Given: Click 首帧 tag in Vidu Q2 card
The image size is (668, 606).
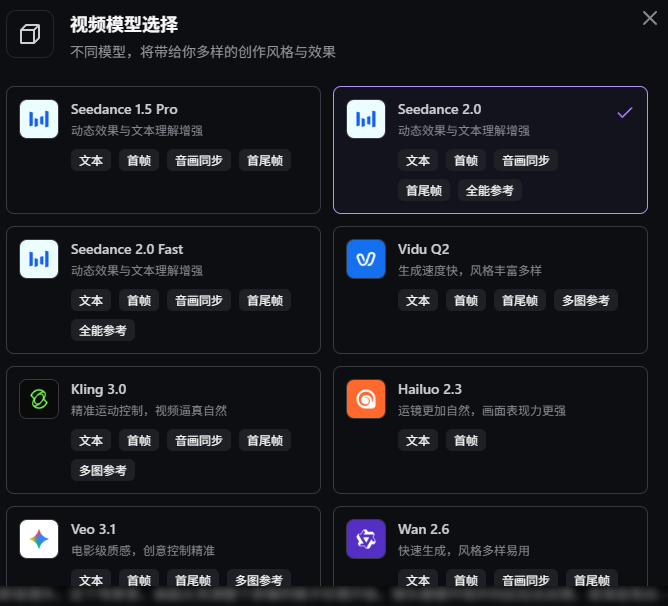Looking at the screenshot, I should [466, 300].
